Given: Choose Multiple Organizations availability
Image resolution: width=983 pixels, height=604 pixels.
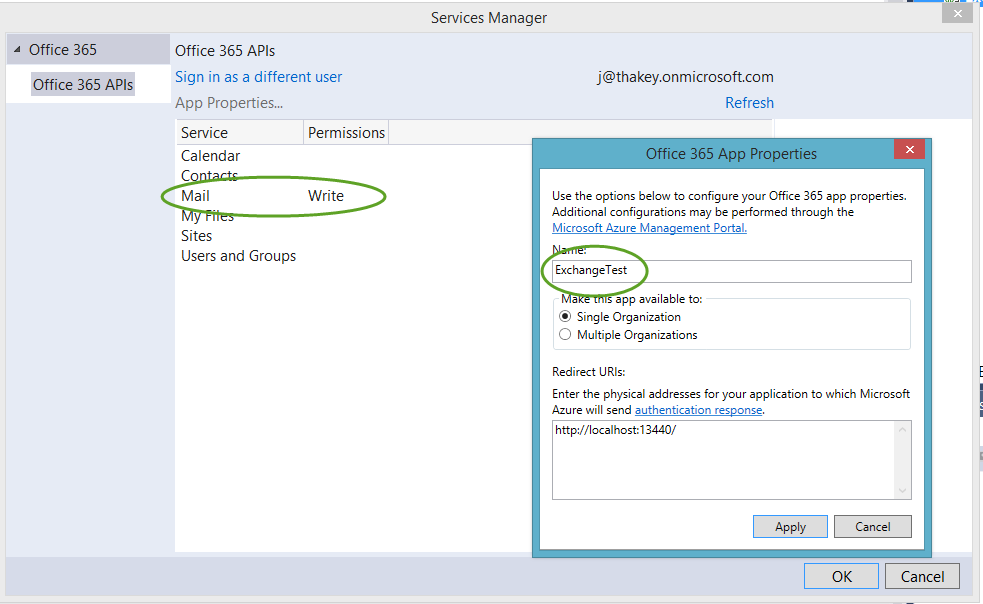Looking at the screenshot, I should [x=566, y=334].
